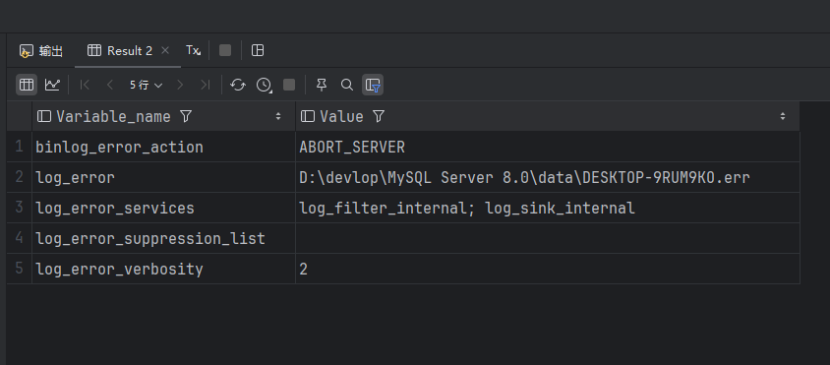This screenshot has width=830, height=365.
Task: Pin the result tab with pin icon
Action: [x=321, y=85]
